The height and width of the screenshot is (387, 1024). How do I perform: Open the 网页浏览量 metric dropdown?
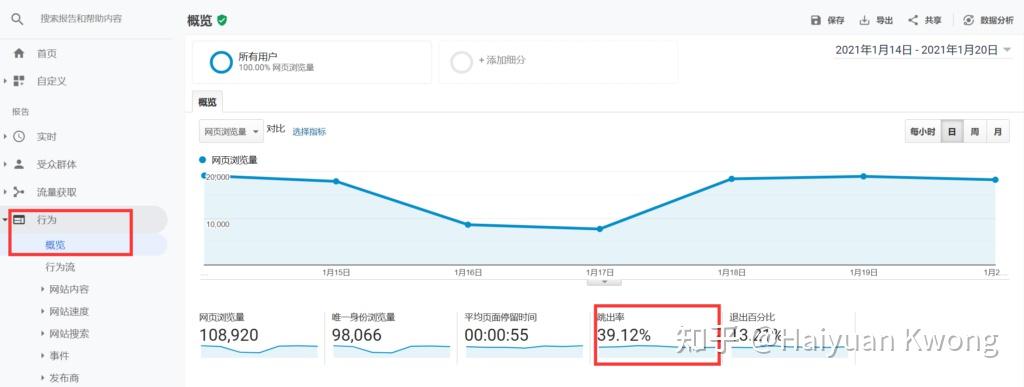231,131
